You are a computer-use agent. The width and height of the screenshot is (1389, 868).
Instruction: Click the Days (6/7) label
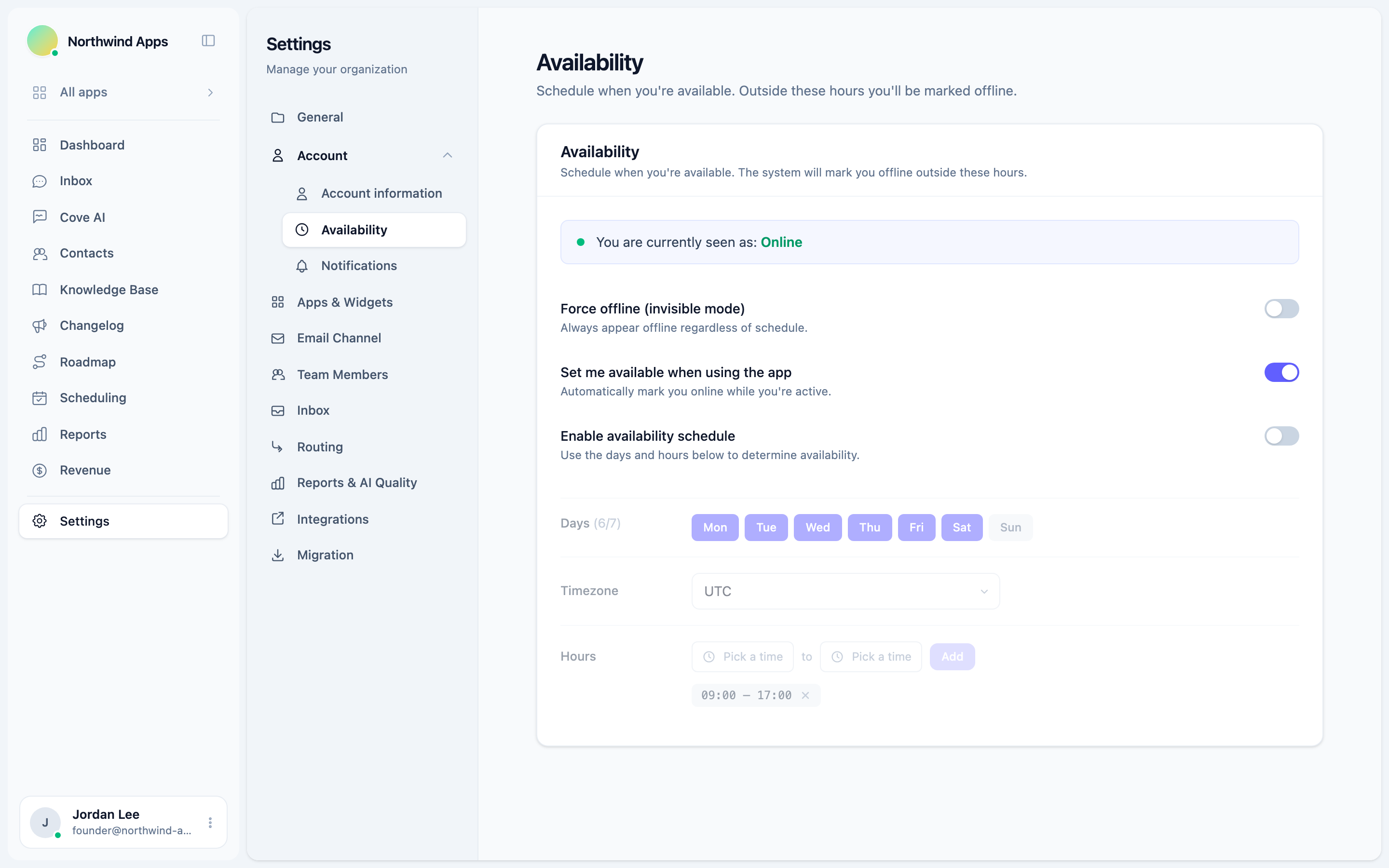click(x=590, y=523)
